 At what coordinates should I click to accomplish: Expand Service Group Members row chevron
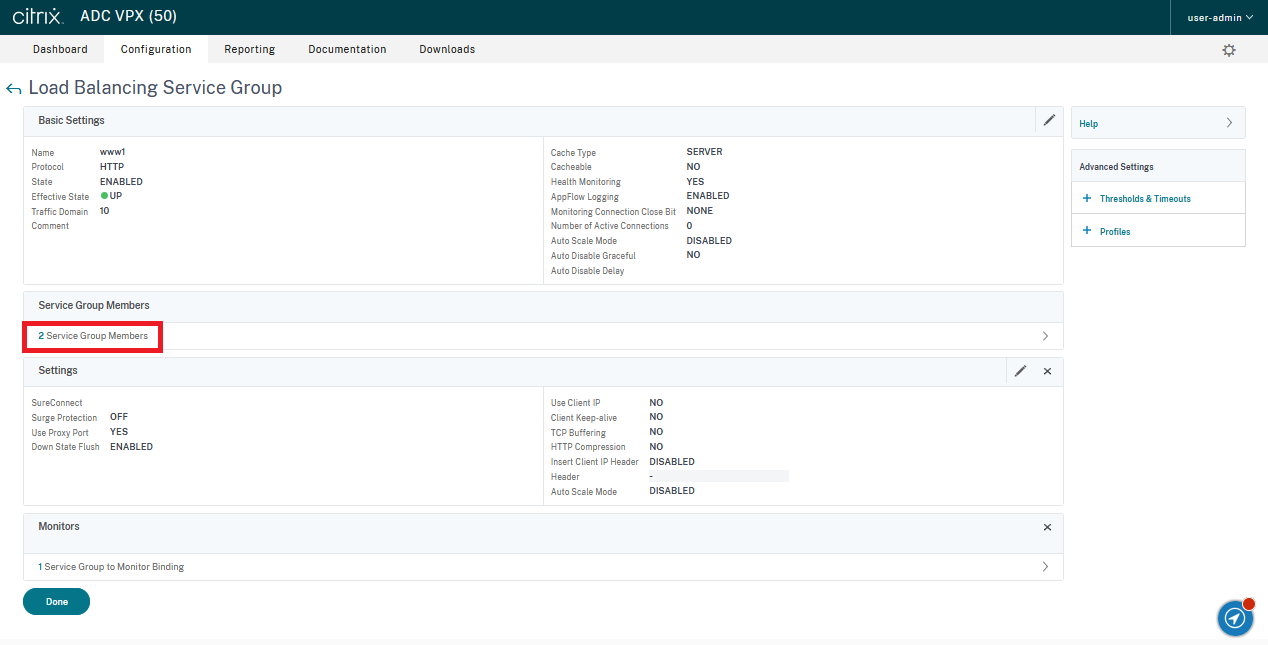tap(1045, 336)
